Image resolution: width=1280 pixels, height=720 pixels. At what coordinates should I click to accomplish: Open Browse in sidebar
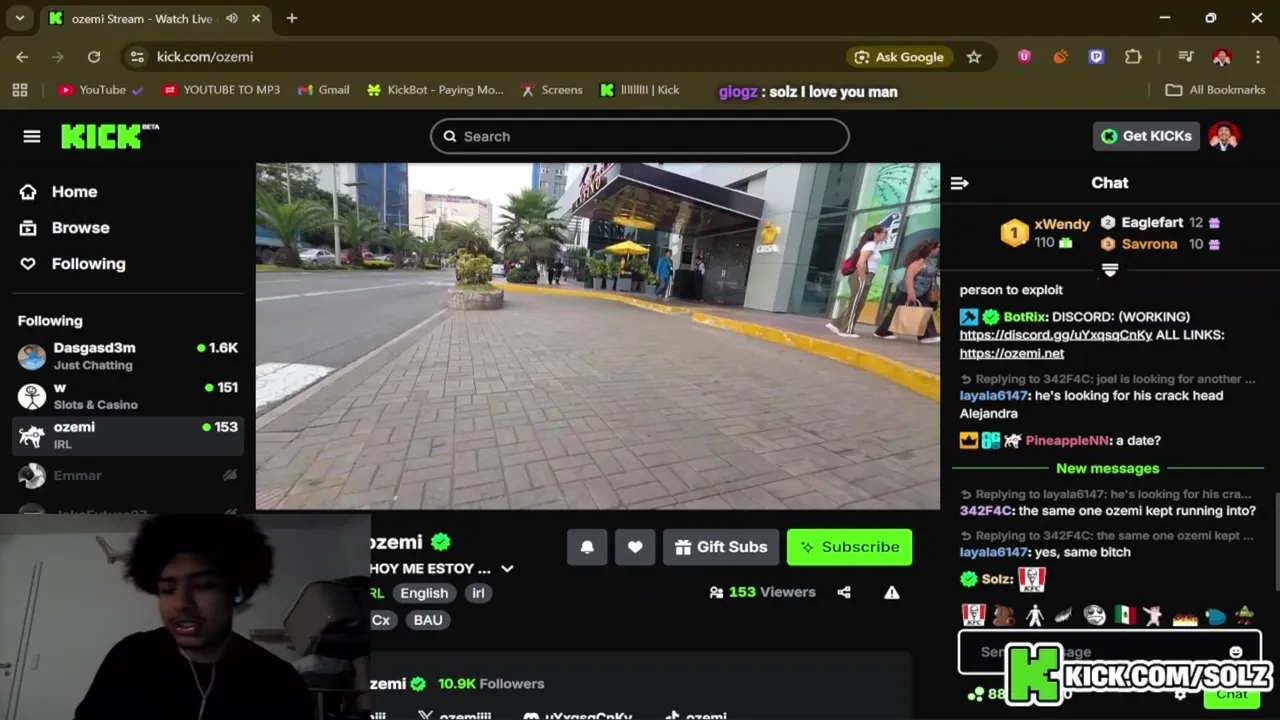(65, 227)
